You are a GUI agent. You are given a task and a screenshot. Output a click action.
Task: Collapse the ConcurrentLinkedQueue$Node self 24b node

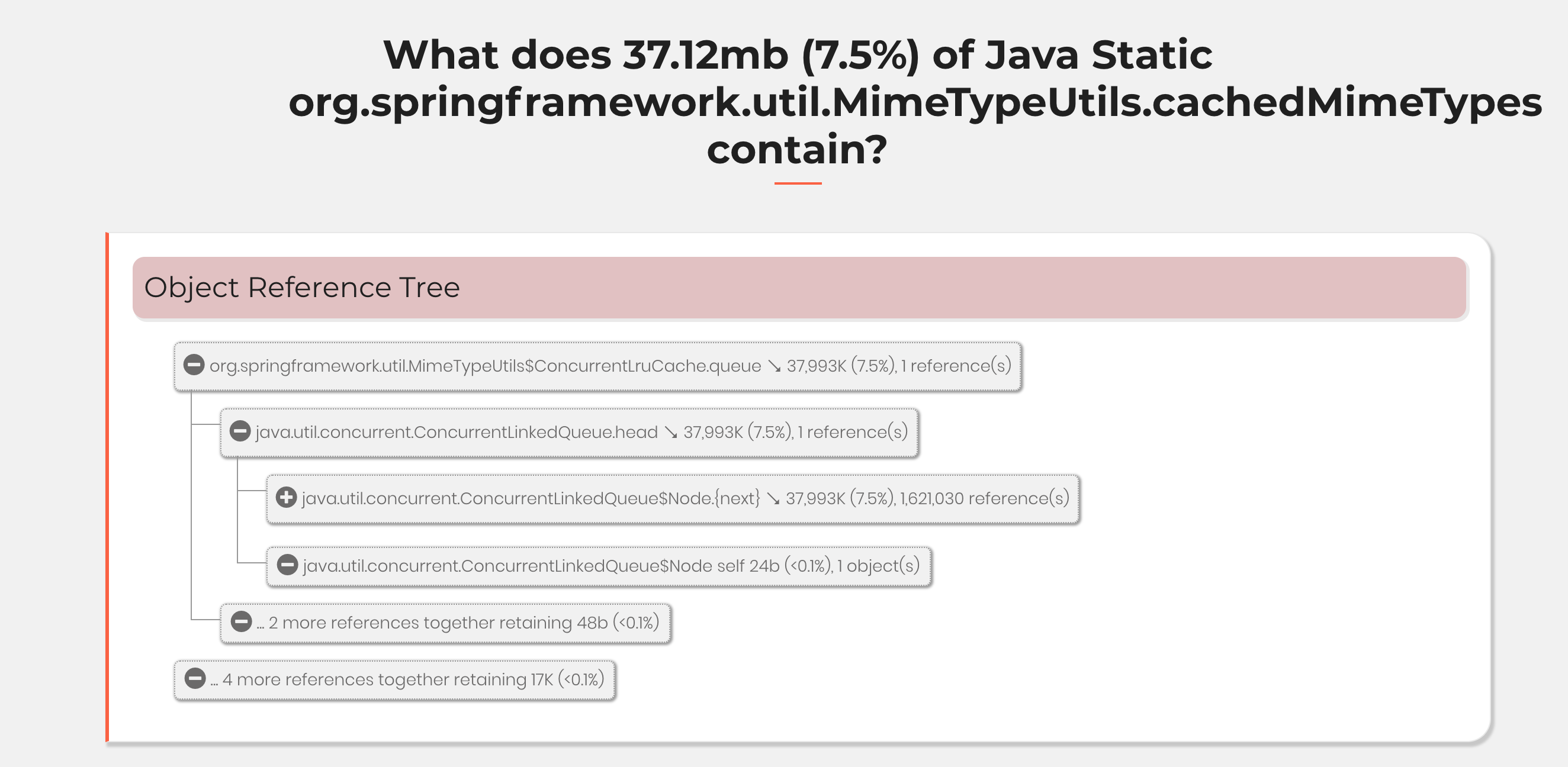287,566
